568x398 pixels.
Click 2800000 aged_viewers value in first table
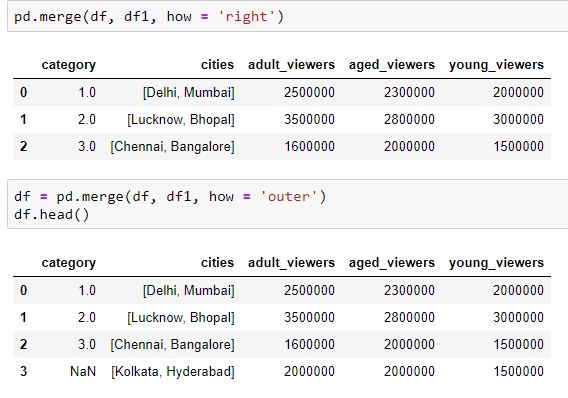pyautogui.click(x=409, y=119)
